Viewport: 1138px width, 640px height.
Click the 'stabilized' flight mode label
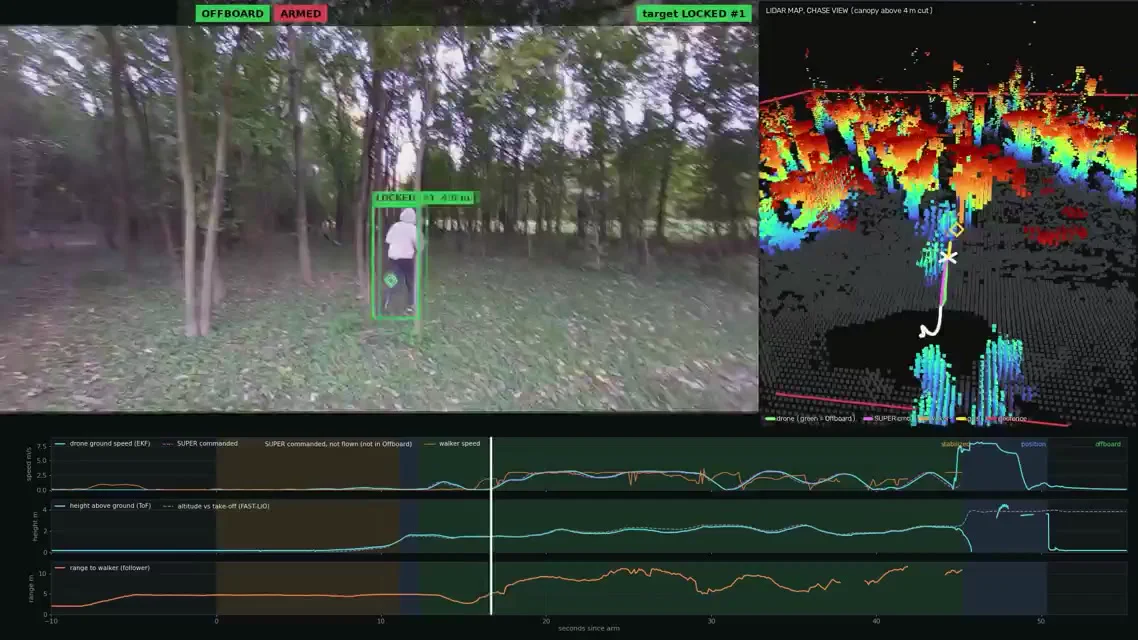[954, 444]
